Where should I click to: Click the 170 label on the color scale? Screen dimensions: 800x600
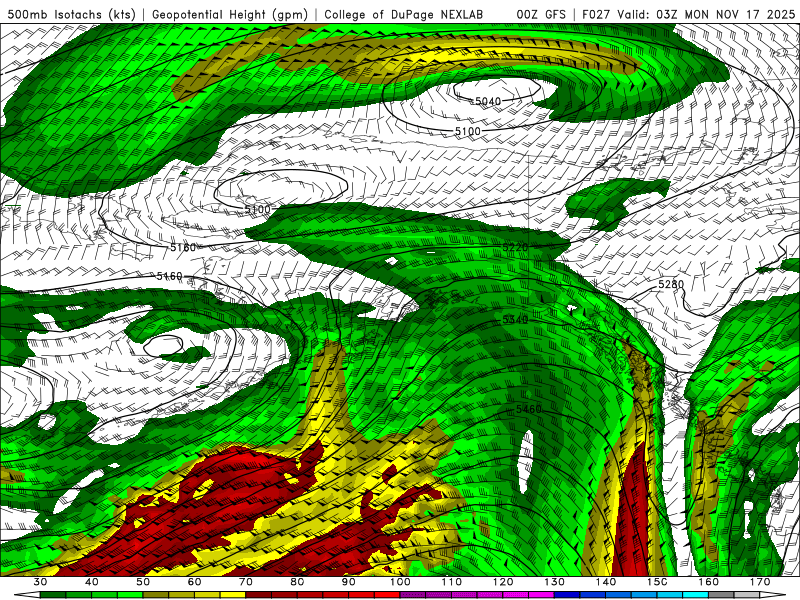(760, 582)
